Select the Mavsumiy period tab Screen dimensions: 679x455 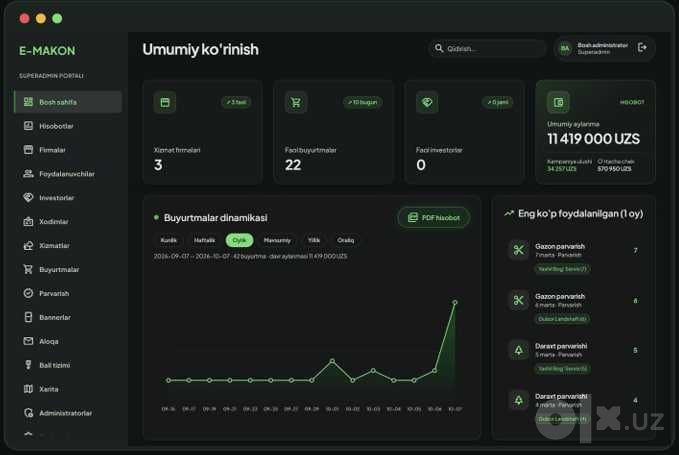(277, 240)
